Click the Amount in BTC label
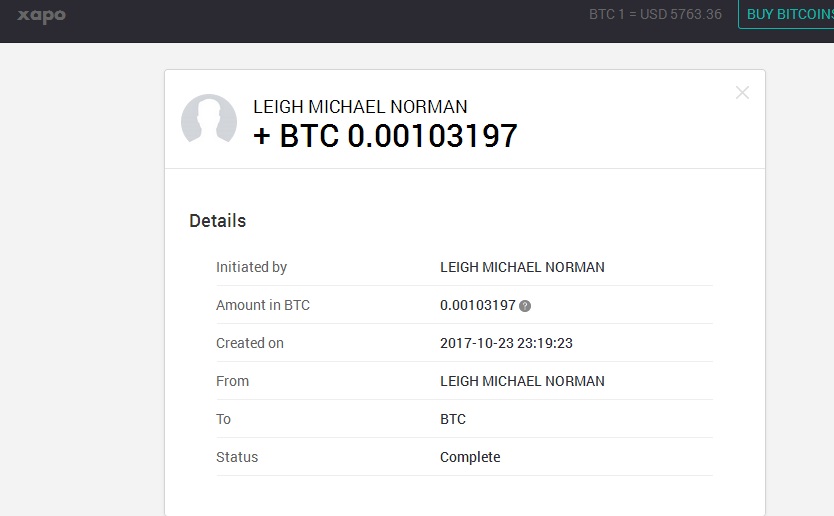 point(263,305)
